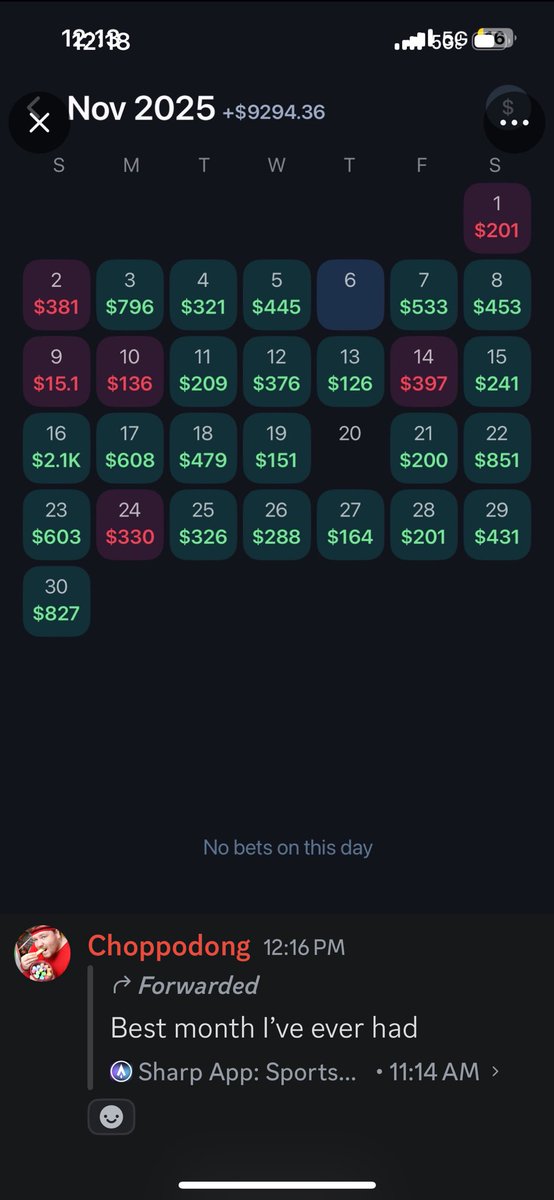Screen dimensions: 554x1200
Task: Open the three-dots more options menu
Action: [x=514, y=123]
